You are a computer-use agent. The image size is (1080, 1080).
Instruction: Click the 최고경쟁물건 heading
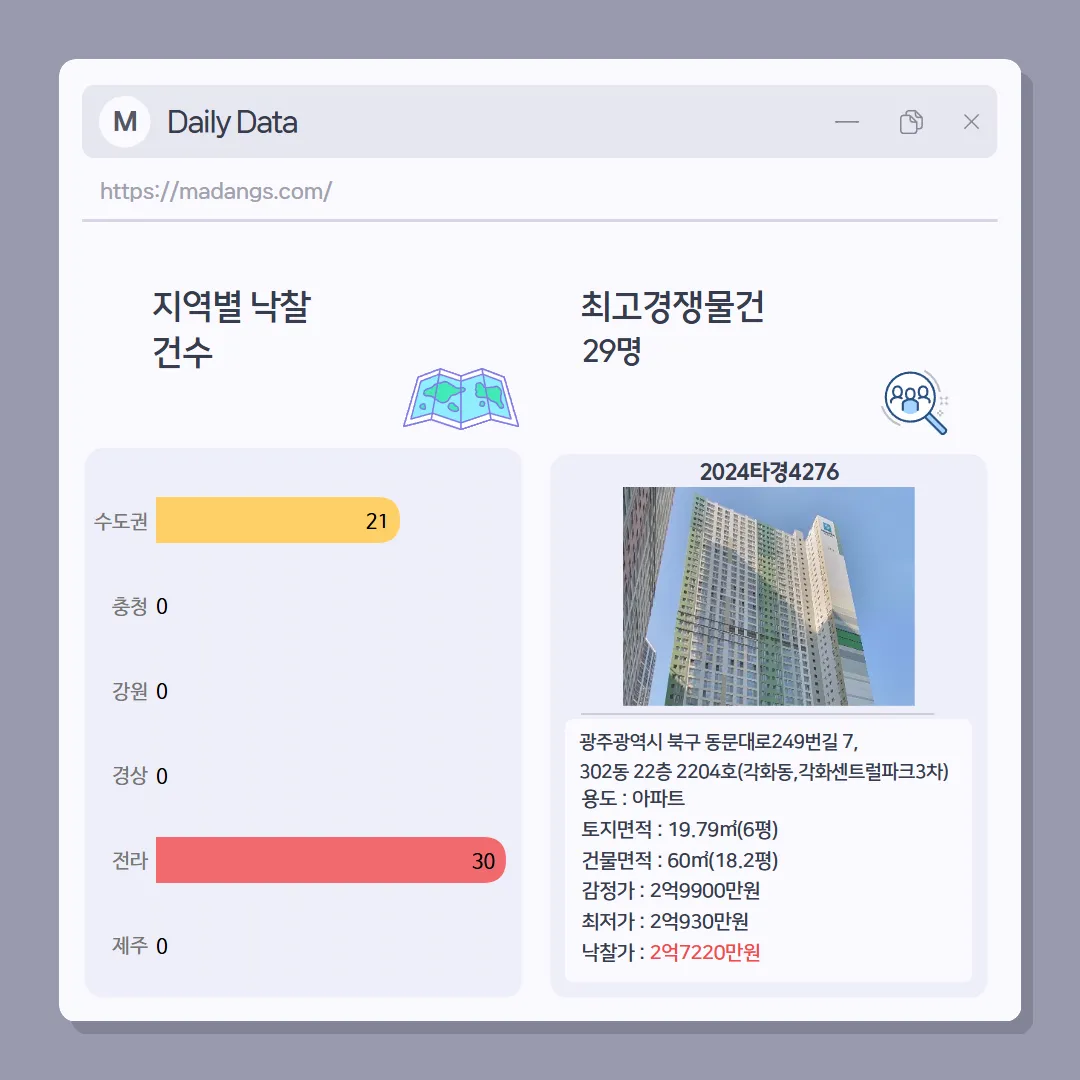[x=673, y=306]
